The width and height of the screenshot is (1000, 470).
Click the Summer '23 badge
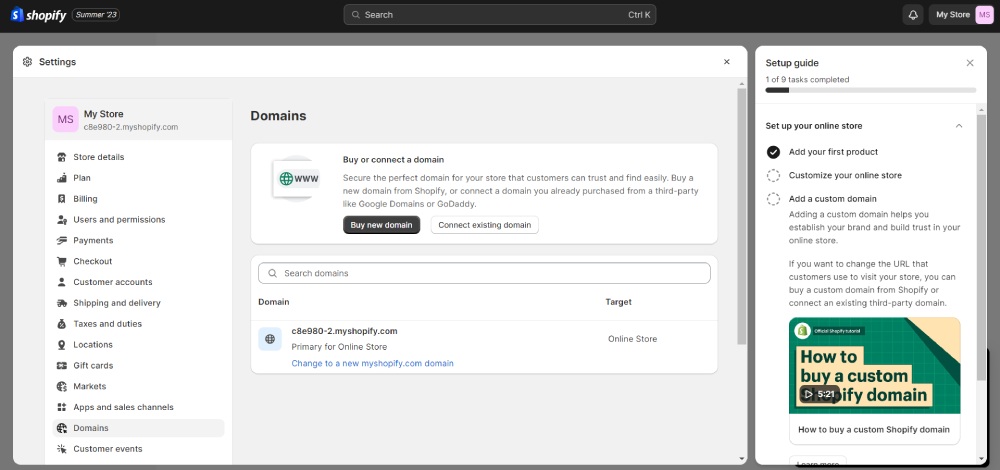pos(96,15)
